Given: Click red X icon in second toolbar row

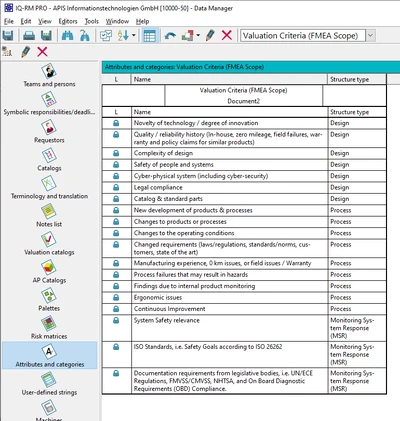Looking at the screenshot, I should [42, 52].
